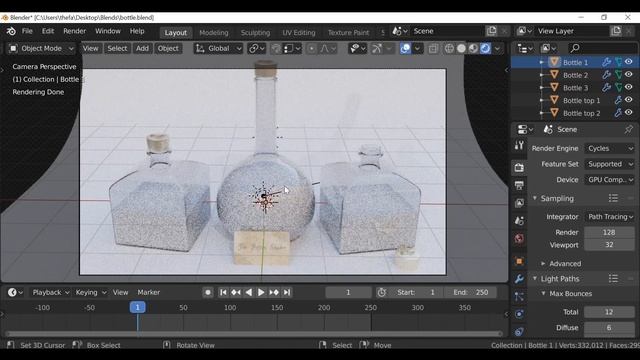The height and width of the screenshot is (360, 640).
Task: Switch to the Modeling workspace tab
Action: [x=214, y=32]
